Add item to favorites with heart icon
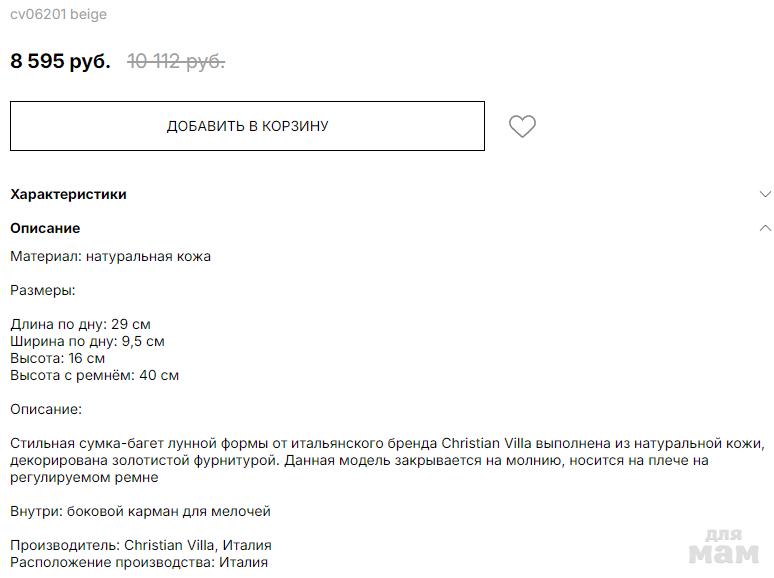This screenshot has width=774, height=578. coord(522,126)
